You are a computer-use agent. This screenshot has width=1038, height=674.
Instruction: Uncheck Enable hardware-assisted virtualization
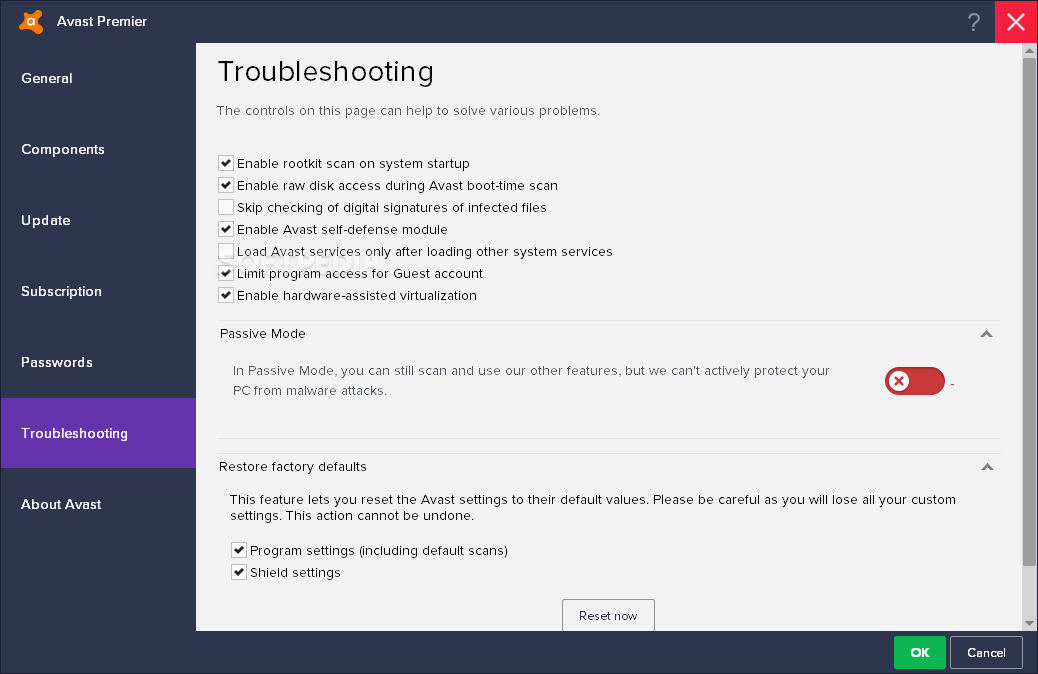pyautogui.click(x=226, y=295)
